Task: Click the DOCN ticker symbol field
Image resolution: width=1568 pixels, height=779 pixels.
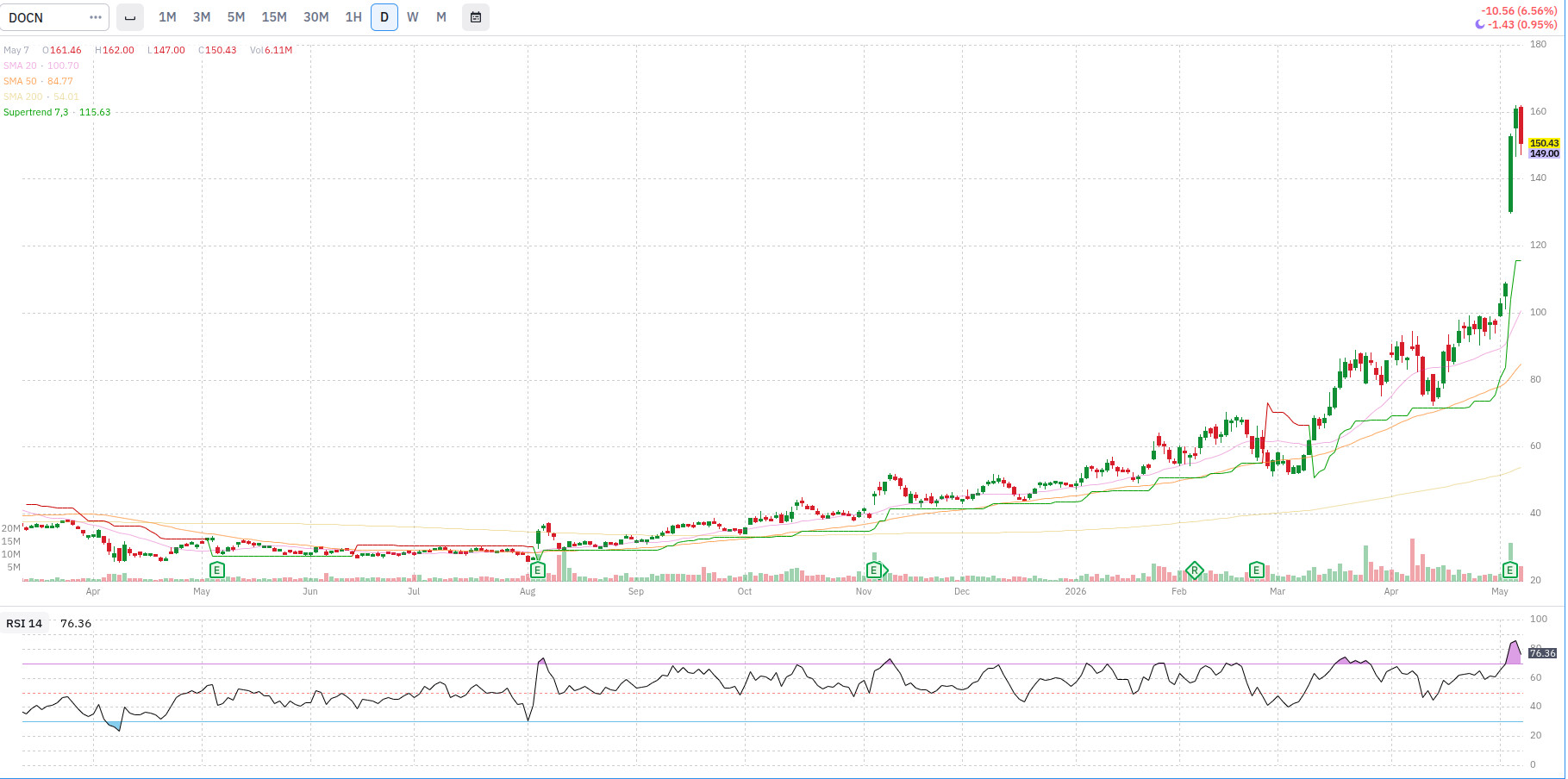Action: (55, 17)
